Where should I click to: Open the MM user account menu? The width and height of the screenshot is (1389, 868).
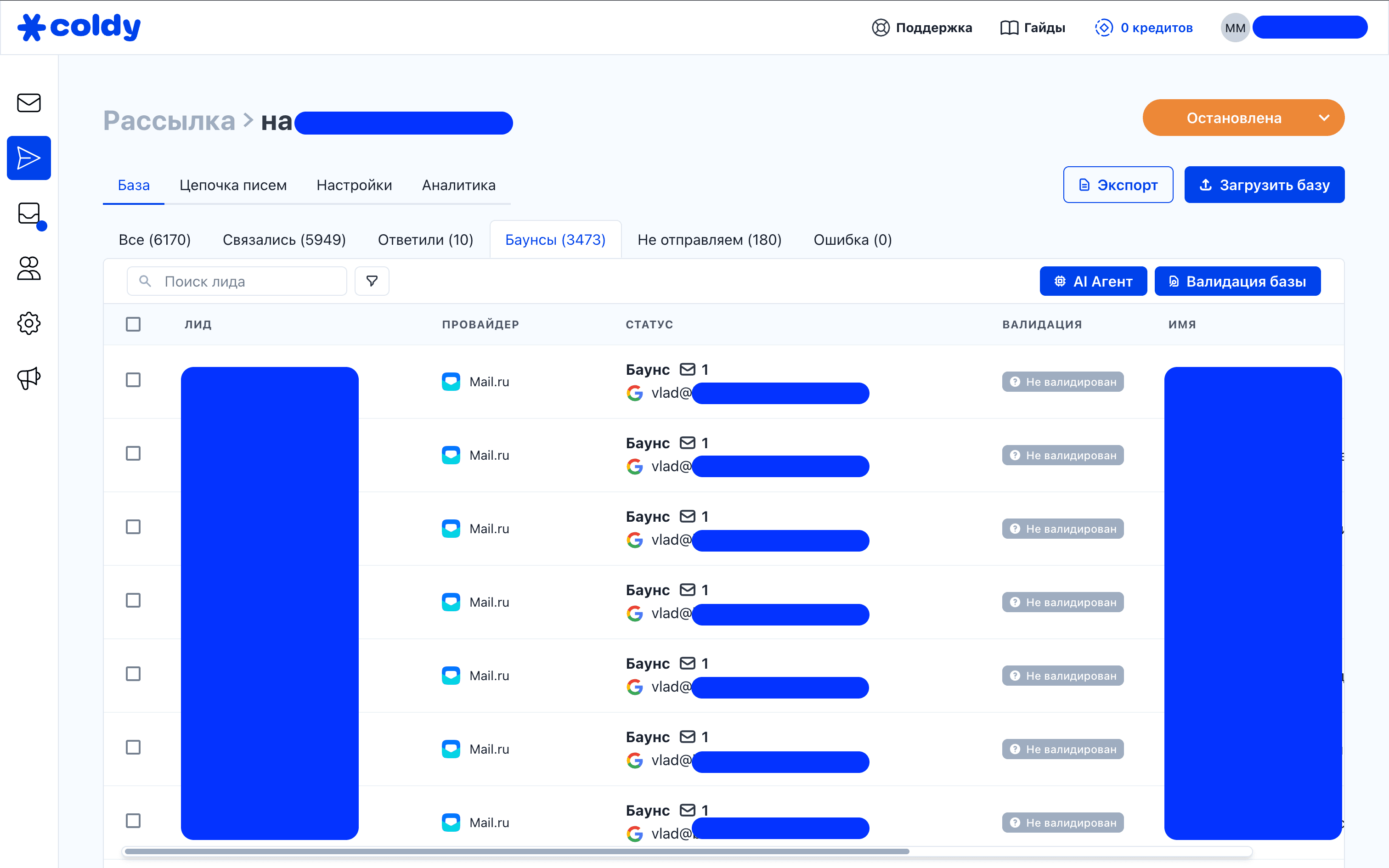[x=1235, y=28]
